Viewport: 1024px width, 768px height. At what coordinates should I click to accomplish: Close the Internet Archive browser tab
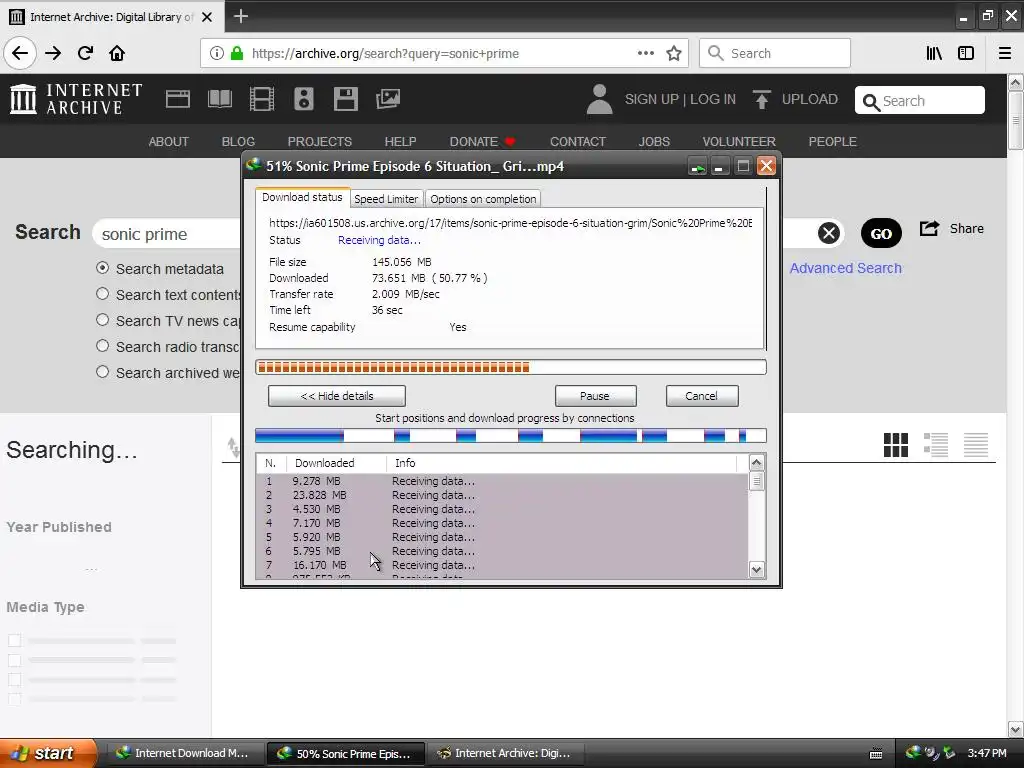pyautogui.click(x=207, y=17)
